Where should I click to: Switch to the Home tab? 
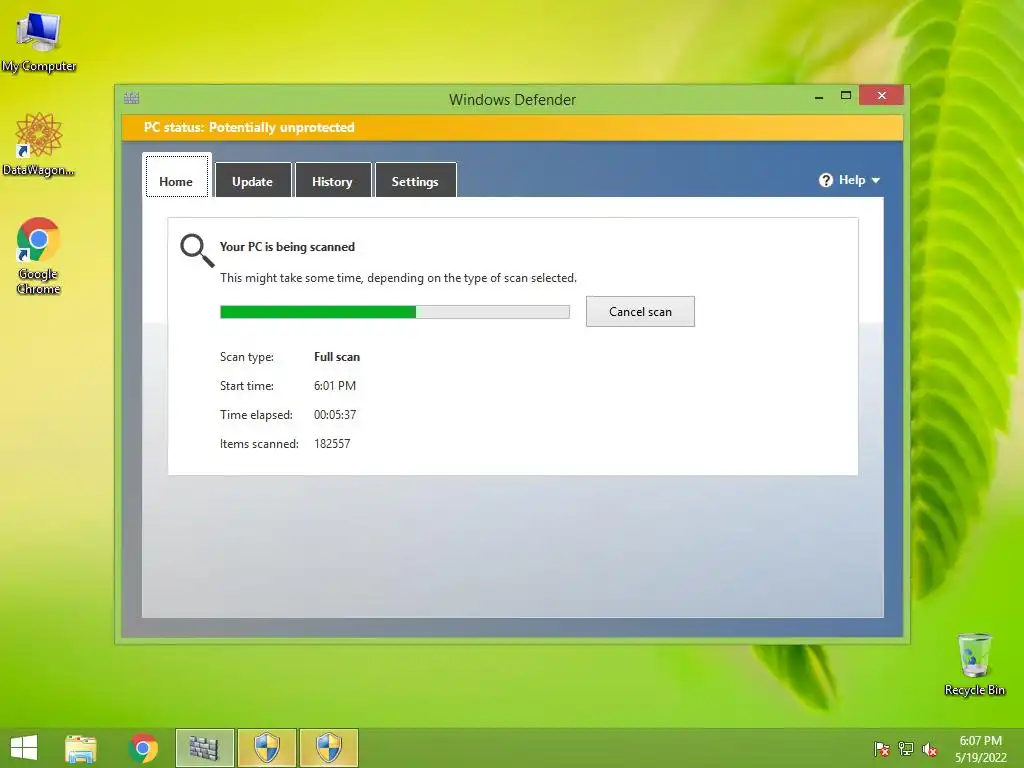point(176,176)
